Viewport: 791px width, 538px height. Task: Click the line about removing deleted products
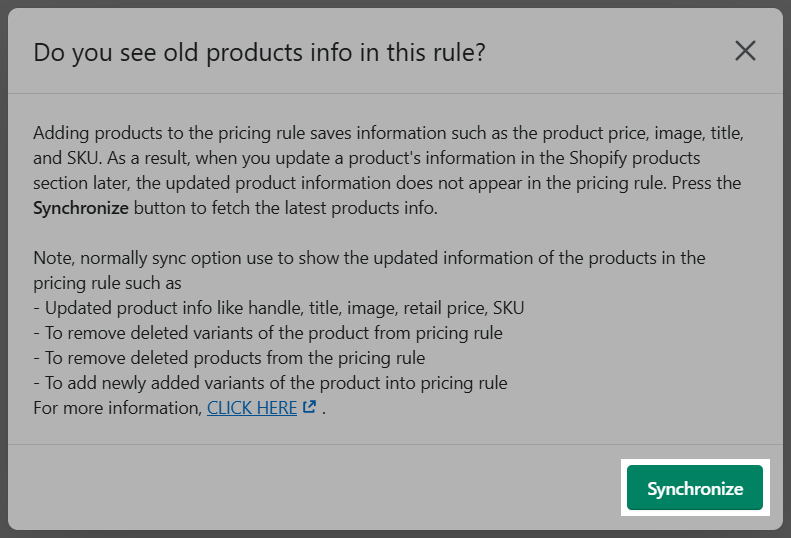(229, 358)
